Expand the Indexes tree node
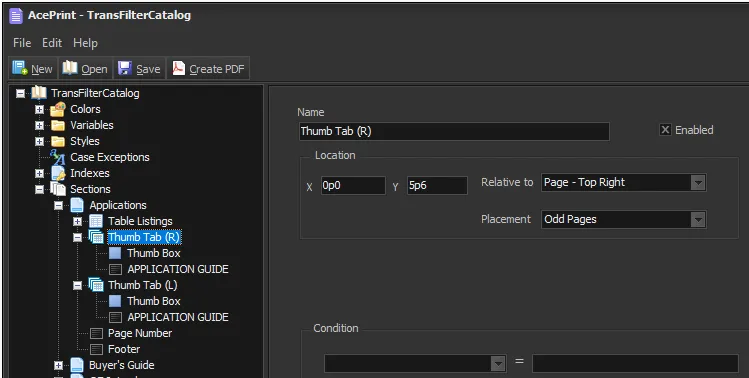This screenshot has height=378, width=749. pos(39,173)
